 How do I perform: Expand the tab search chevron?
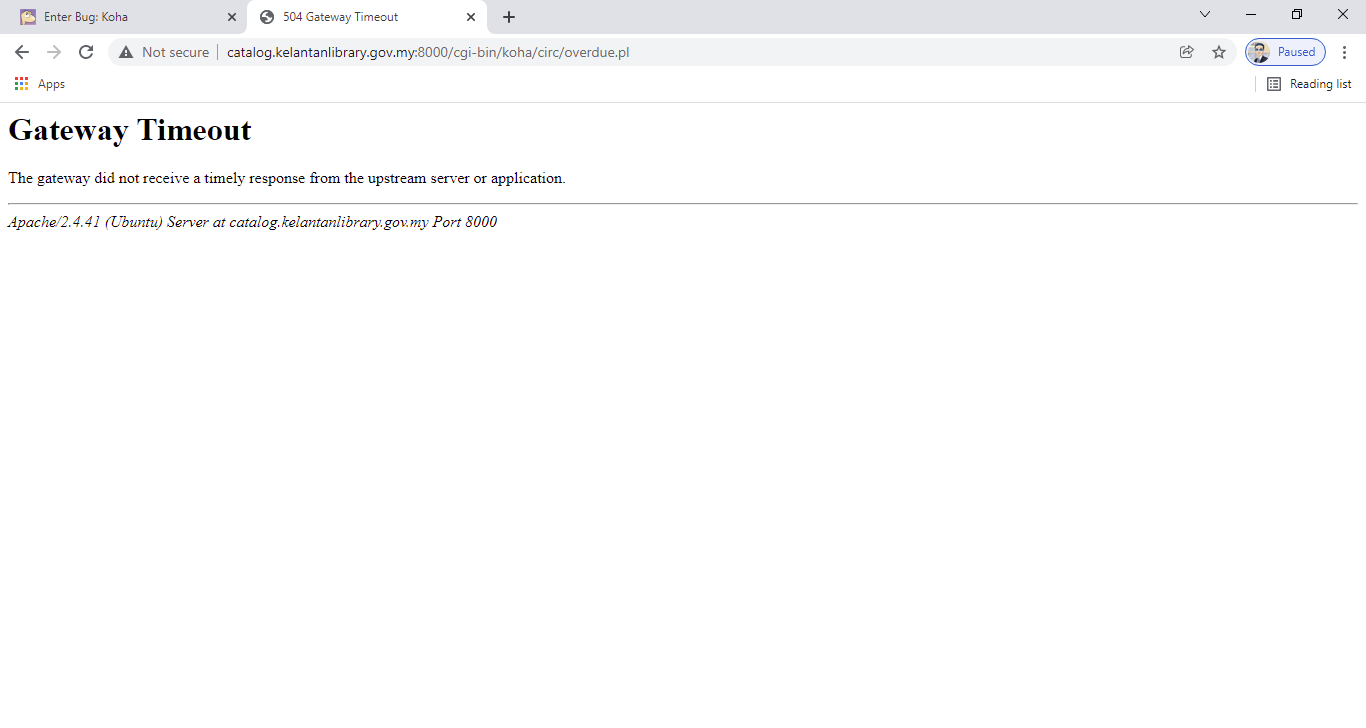point(1205,14)
